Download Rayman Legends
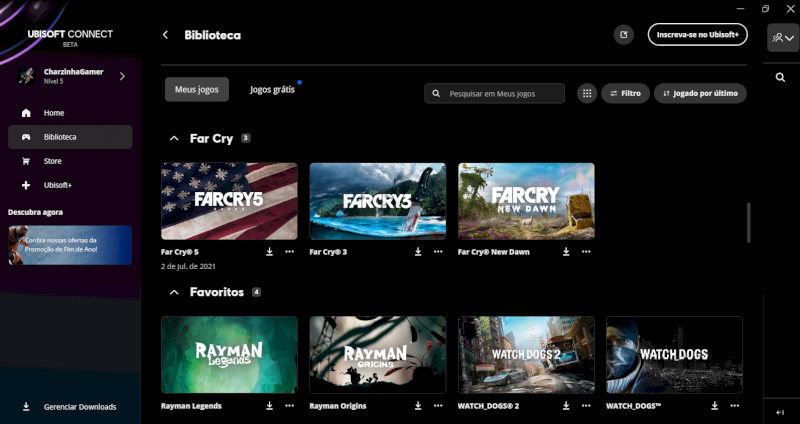Viewport: 800px width, 424px height. [x=269, y=406]
